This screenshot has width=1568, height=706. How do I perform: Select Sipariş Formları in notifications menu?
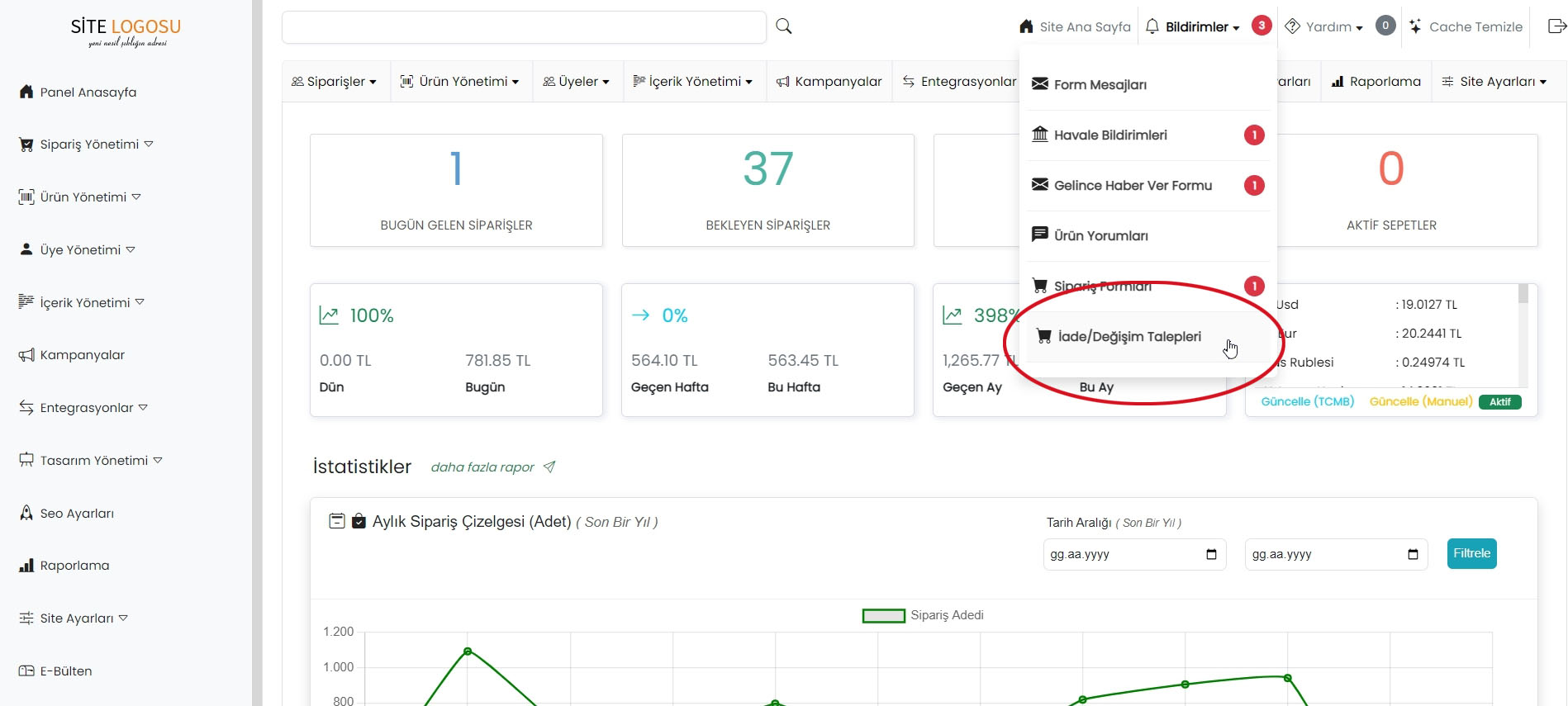point(1148,286)
